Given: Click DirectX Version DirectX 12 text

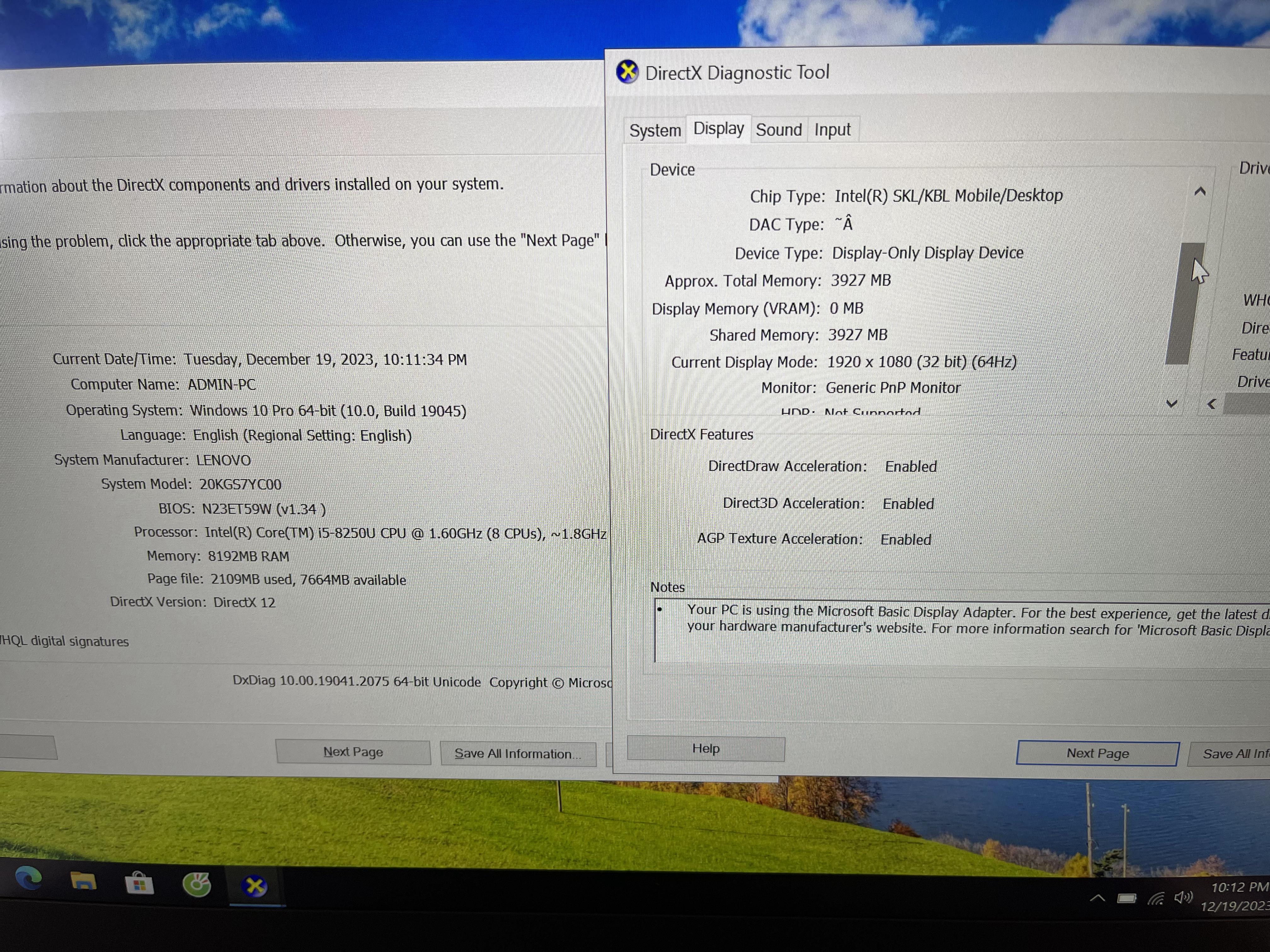Looking at the screenshot, I should [x=192, y=602].
